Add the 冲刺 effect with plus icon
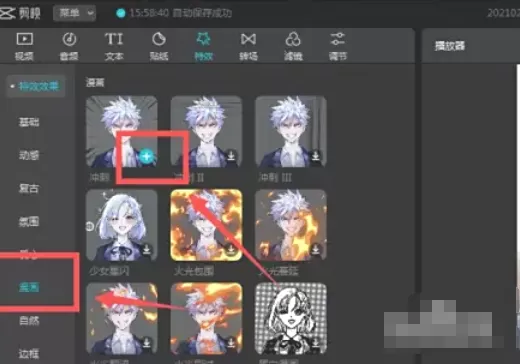The image size is (520, 364). (146, 156)
